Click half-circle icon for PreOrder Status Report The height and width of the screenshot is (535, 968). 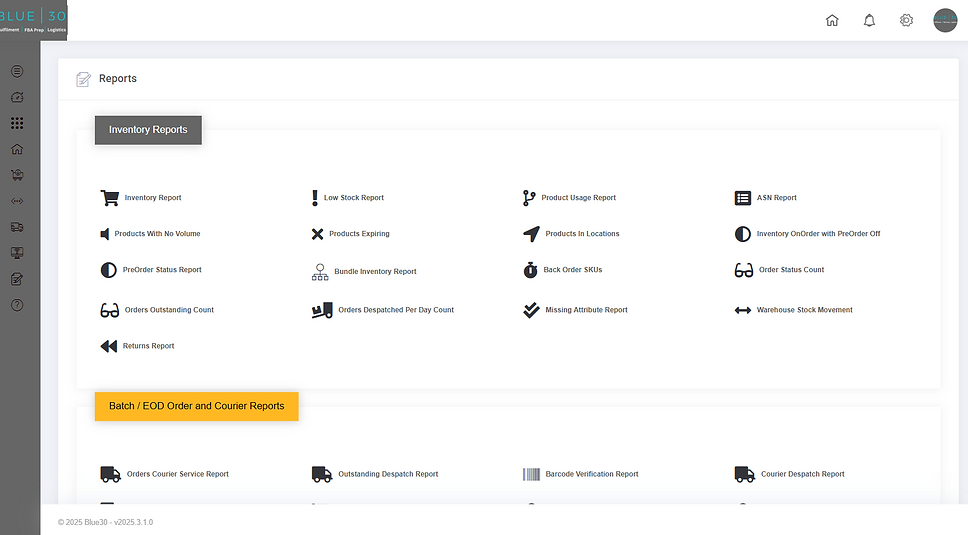click(x=109, y=270)
